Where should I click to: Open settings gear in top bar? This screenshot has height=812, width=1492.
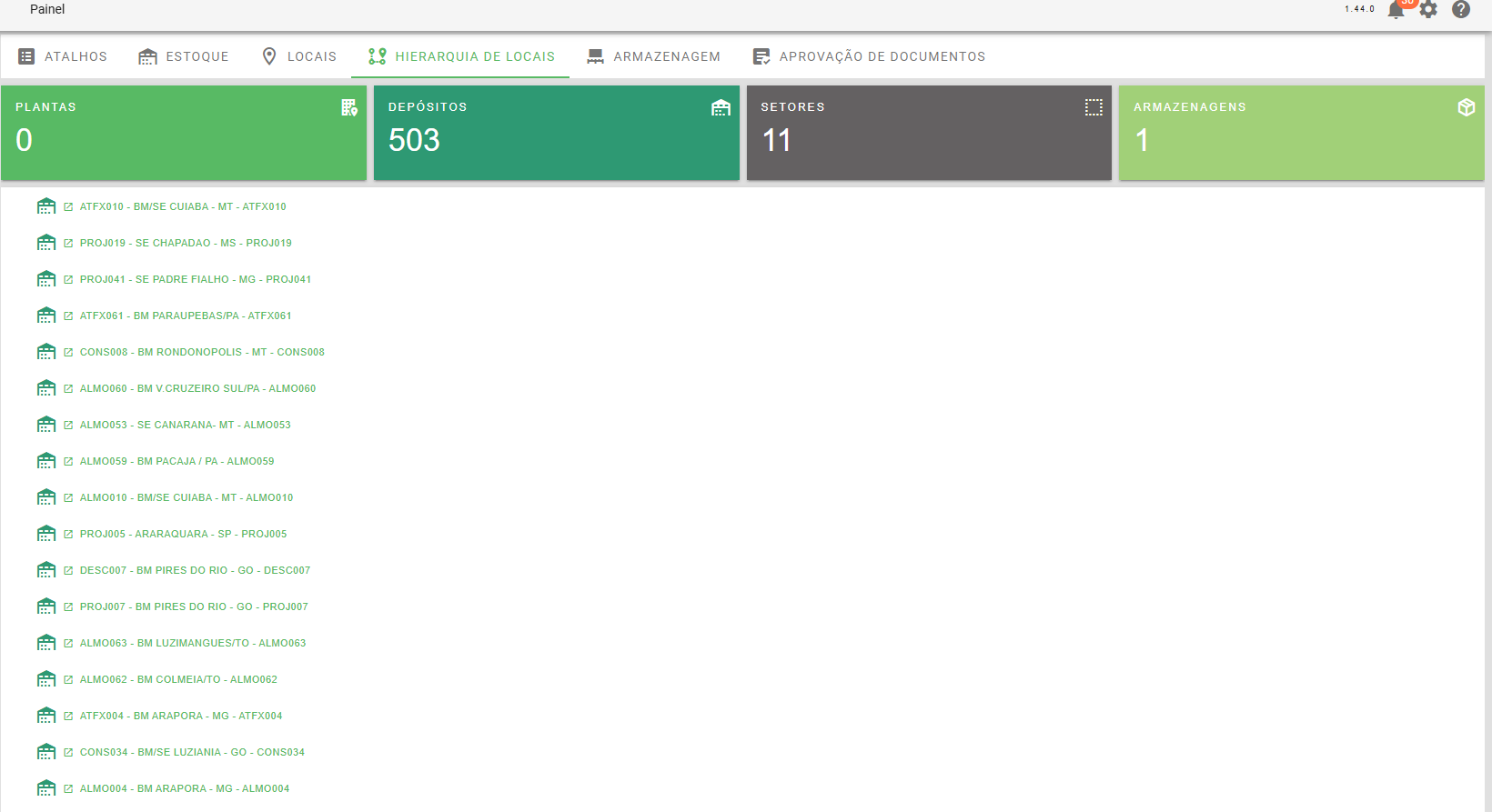click(x=1428, y=10)
